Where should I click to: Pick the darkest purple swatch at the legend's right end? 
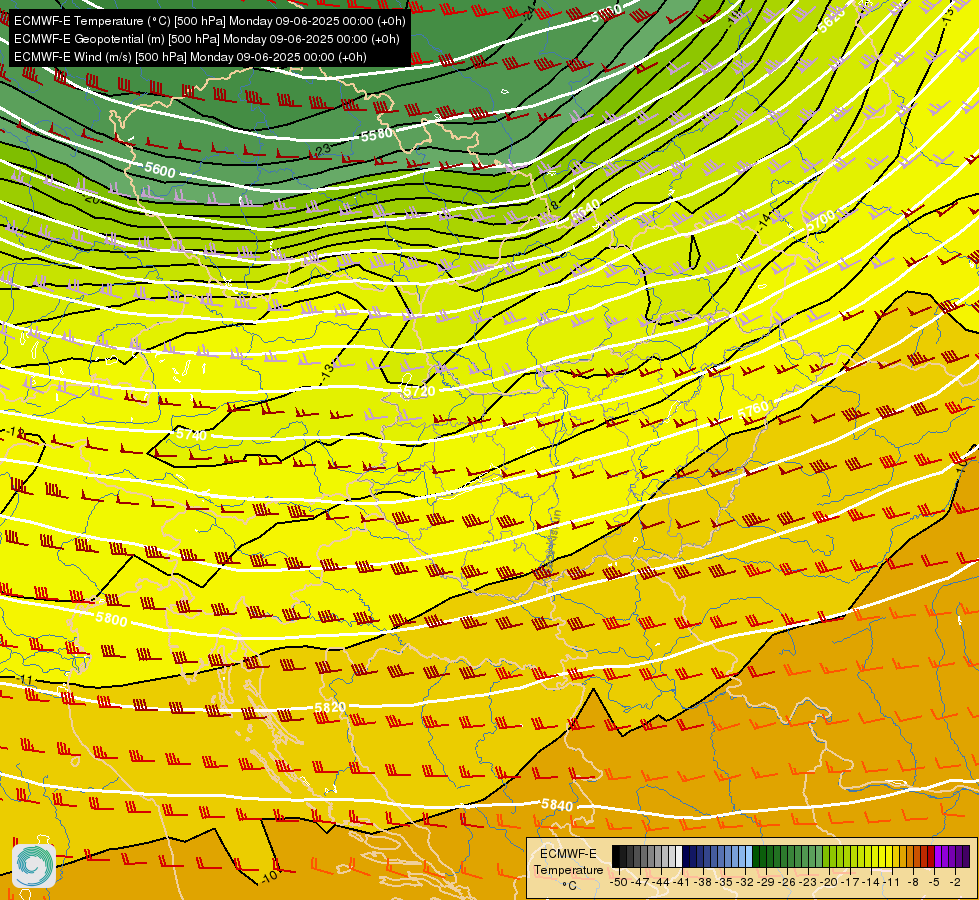[x=967, y=857]
